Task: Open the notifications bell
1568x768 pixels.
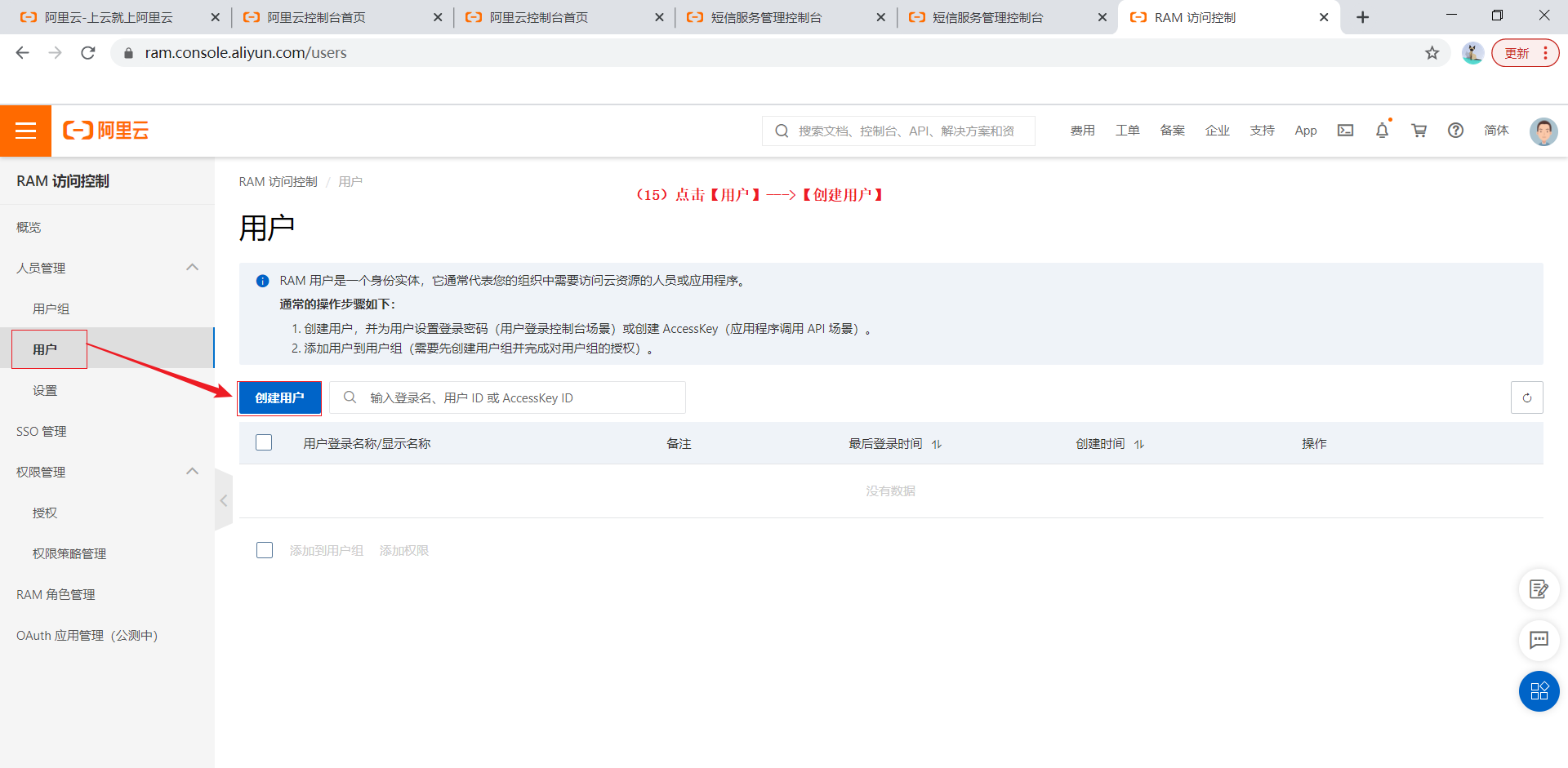Action: (1382, 131)
